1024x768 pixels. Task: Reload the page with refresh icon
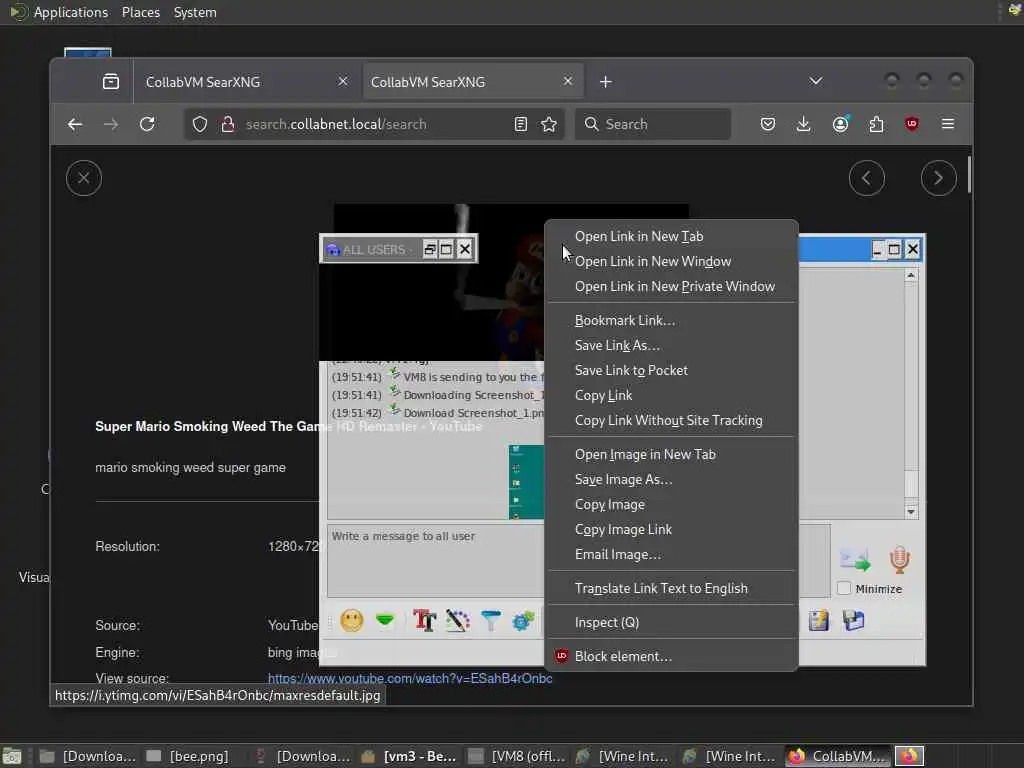pyautogui.click(x=148, y=124)
